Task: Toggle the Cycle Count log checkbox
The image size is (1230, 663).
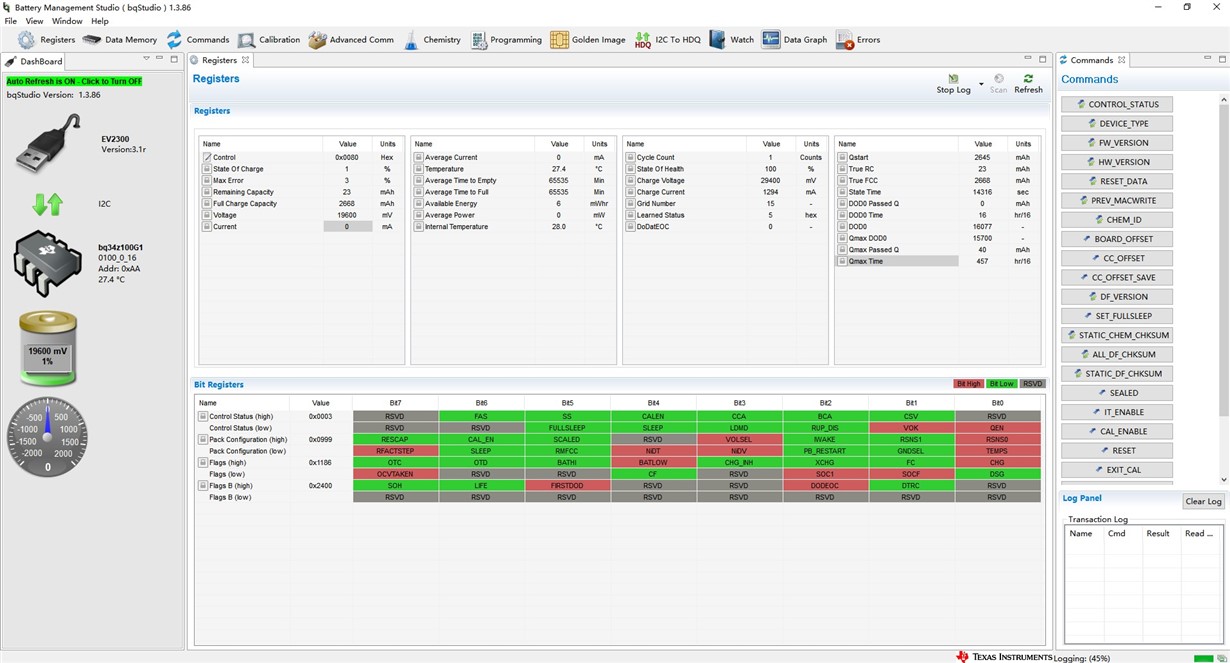Action: point(632,157)
